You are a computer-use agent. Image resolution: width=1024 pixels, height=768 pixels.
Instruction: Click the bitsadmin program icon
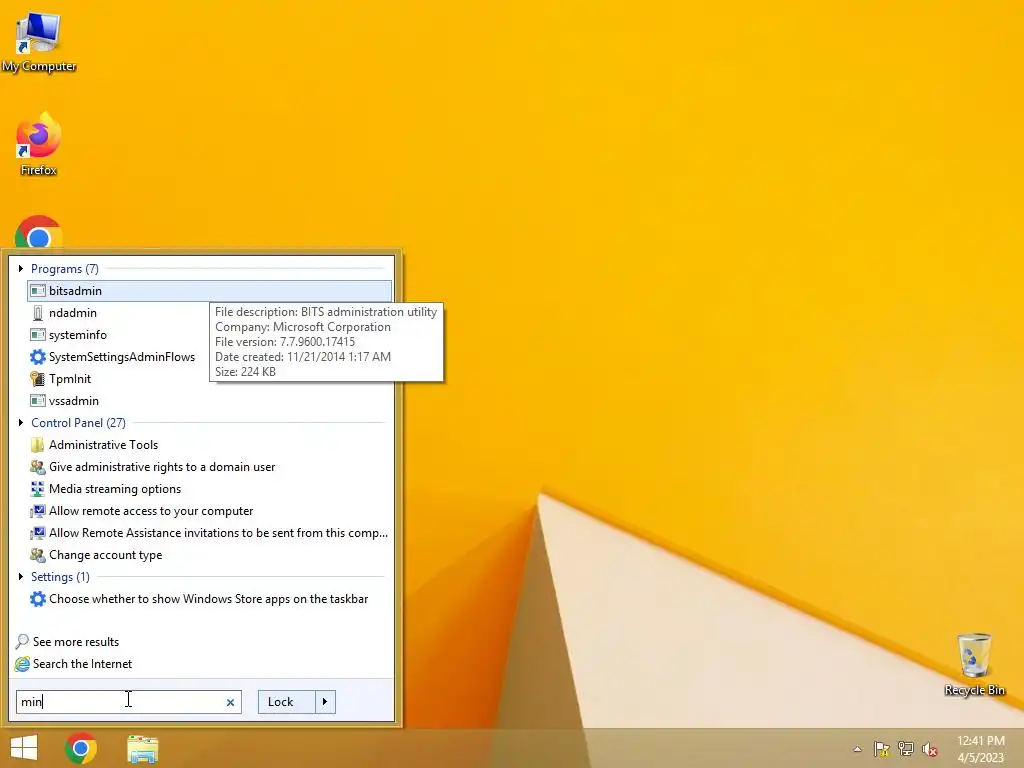coord(38,291)
